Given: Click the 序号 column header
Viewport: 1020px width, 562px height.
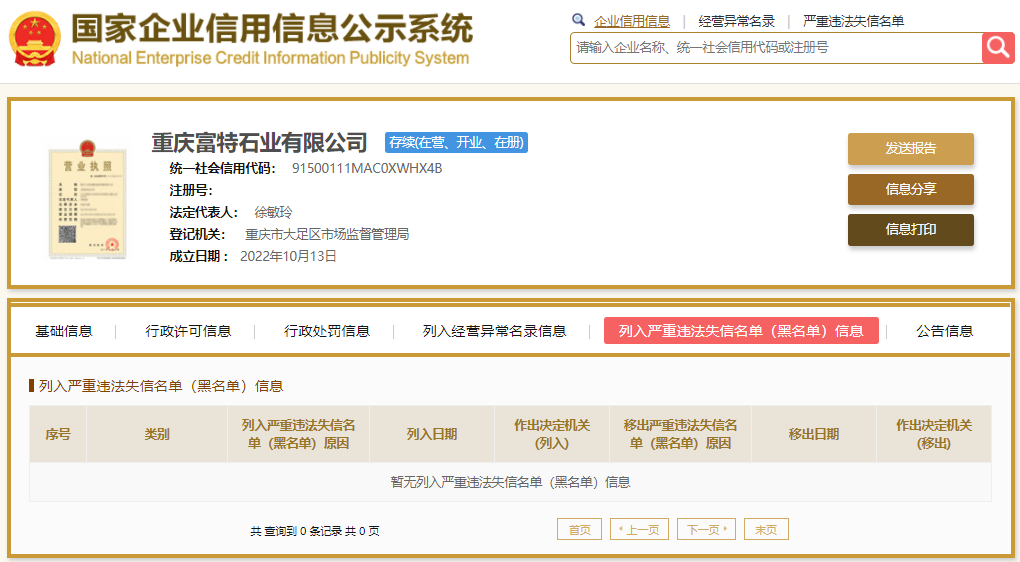Looking at the screenshot, I should pyautogui.click(x=58, y=434).
